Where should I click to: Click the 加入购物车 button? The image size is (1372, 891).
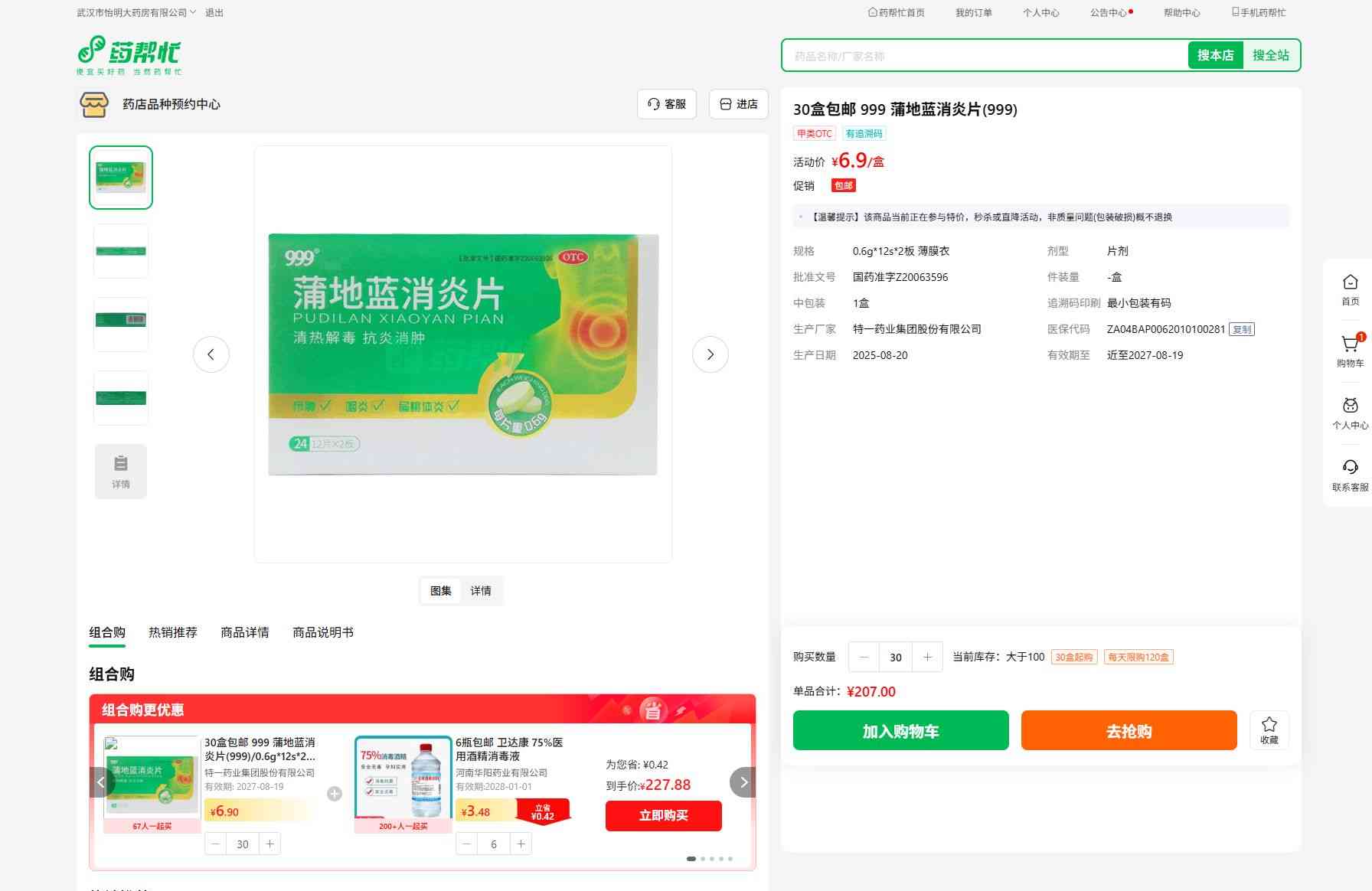[x=900, y=731]
